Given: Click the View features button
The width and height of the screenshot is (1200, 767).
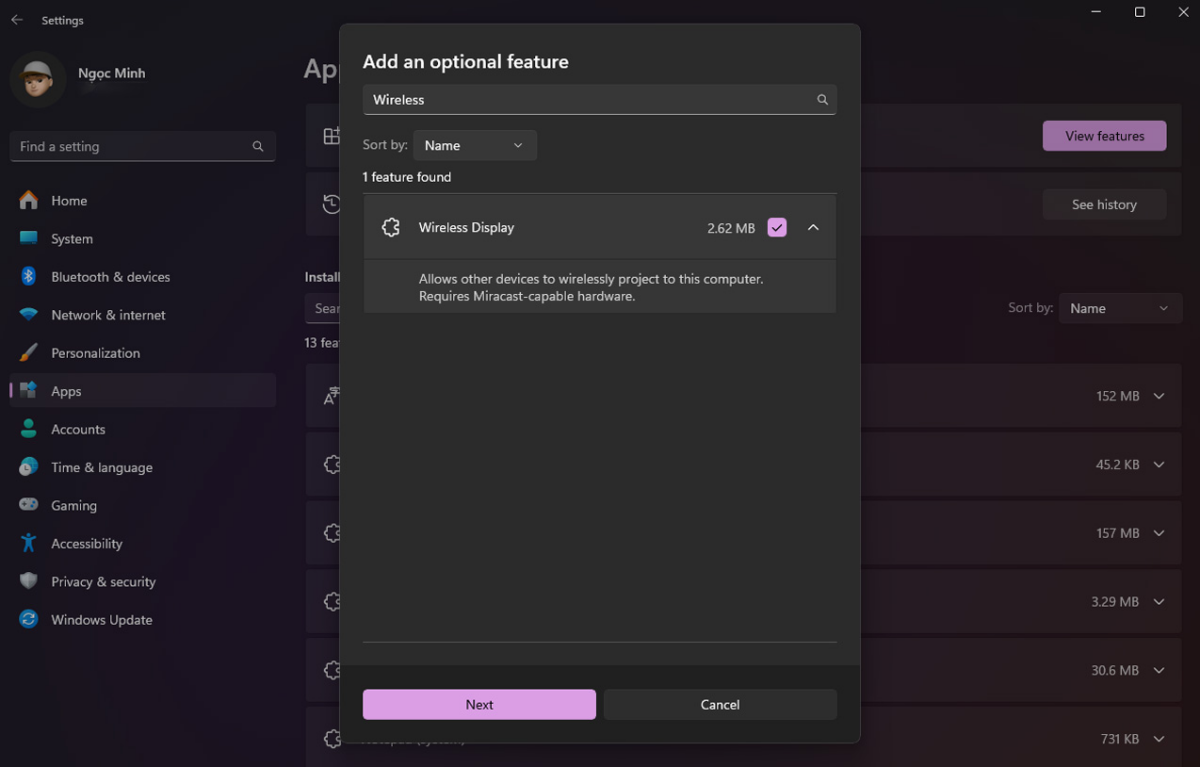Looking at the screenshot, I should click(1104, 136).
